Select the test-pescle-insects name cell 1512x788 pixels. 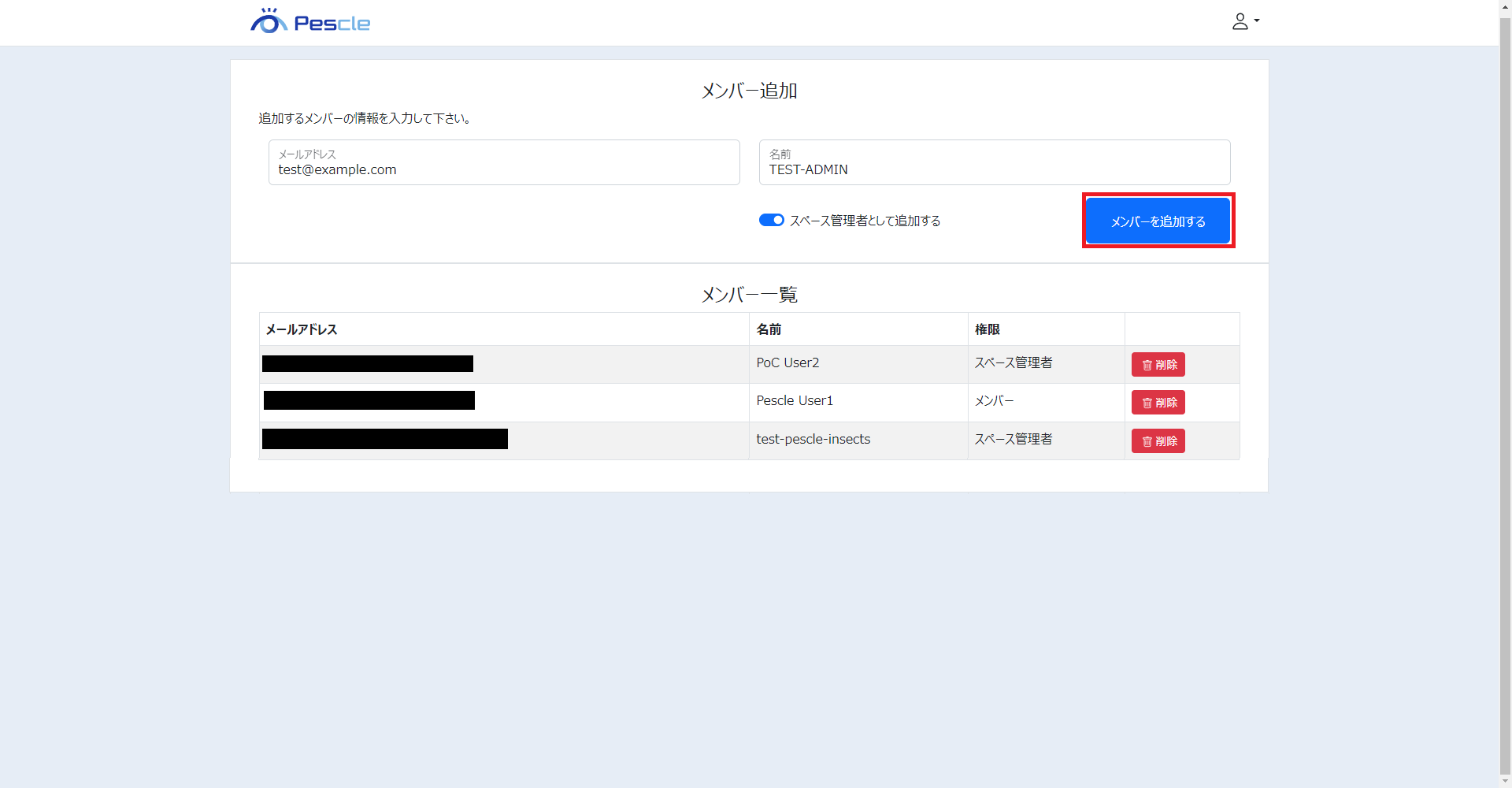point(813,439)
